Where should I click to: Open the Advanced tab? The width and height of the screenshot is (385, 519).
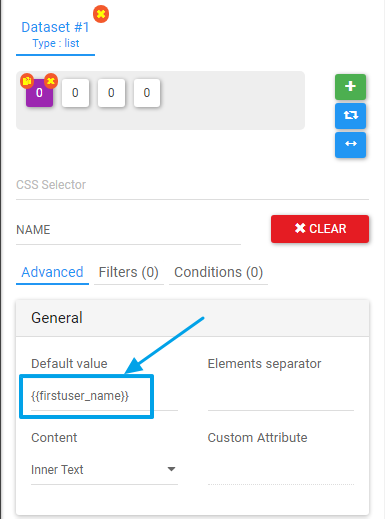pyautogui.click(x=52, y=272)
